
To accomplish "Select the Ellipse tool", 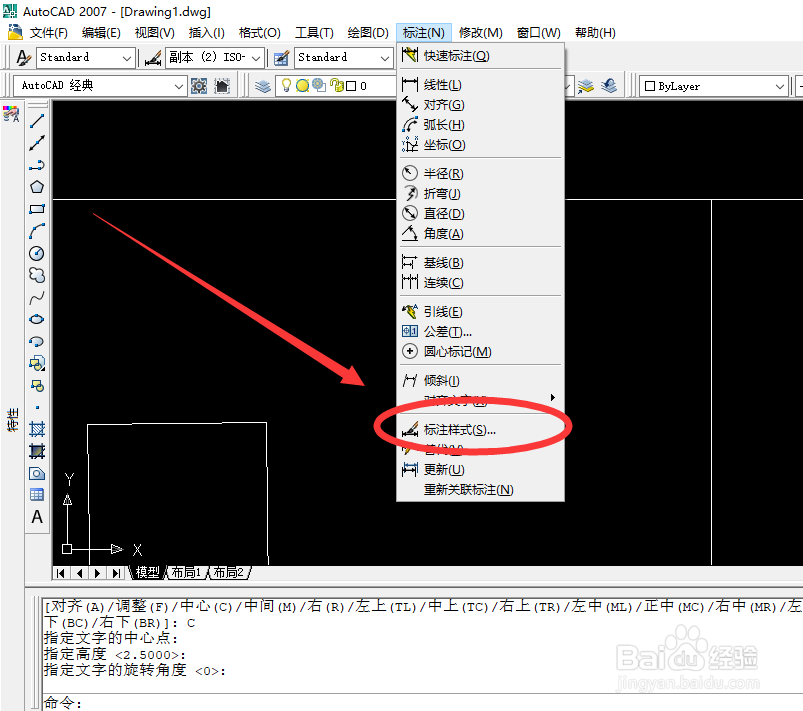I will (x=37, y=319).
